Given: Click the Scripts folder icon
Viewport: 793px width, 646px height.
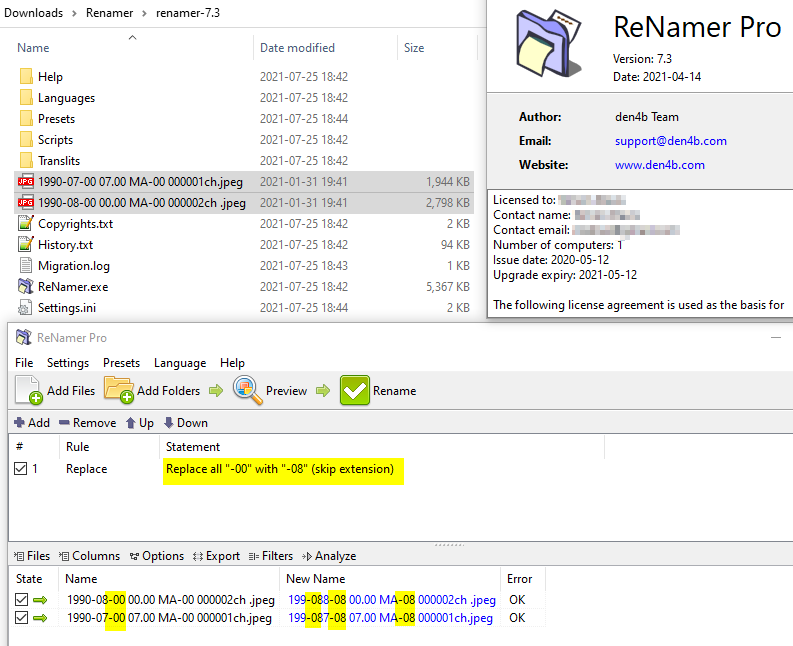Looking at the screenshot, I should tap(26, 140).
